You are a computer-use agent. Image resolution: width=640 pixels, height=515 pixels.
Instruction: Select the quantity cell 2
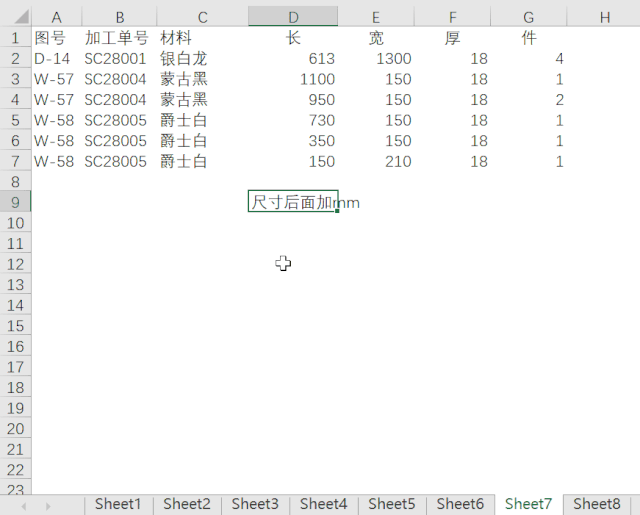pyautogui.click(x=529, y=100)
